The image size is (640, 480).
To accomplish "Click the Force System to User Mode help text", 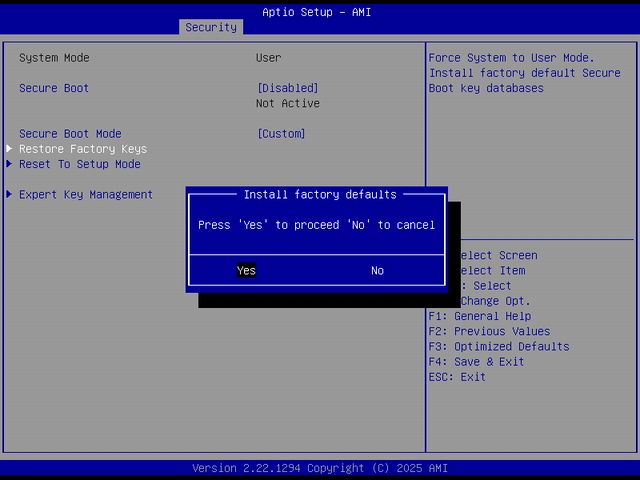I will [524, 73].
